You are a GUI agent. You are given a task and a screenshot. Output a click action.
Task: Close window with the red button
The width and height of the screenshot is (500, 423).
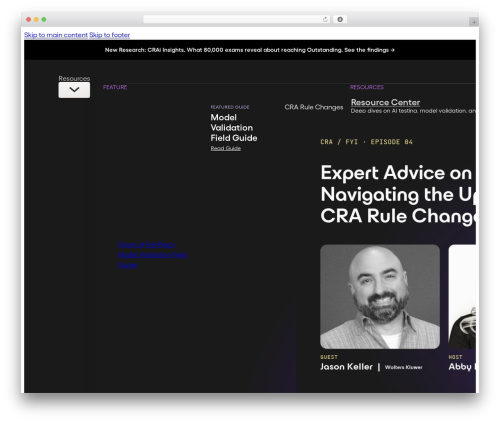click(29, 19)
